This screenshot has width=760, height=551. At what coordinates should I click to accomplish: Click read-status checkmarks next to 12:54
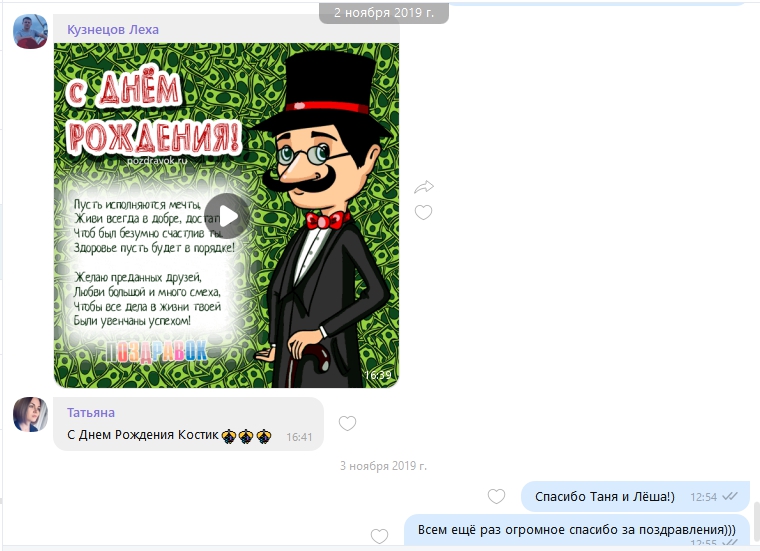click(x=729, y=496)
